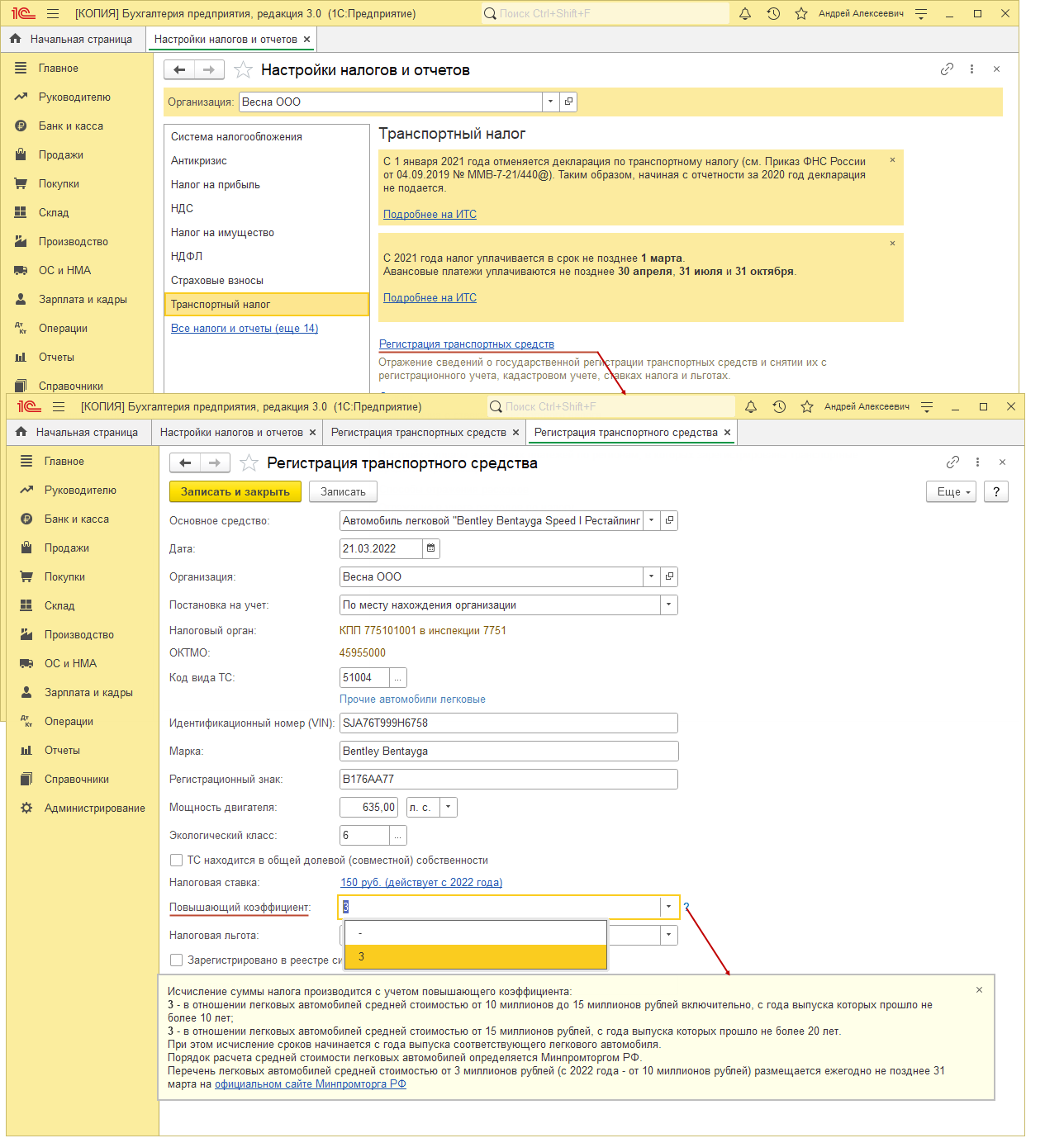Click the 1C logo in the front window

29,406
